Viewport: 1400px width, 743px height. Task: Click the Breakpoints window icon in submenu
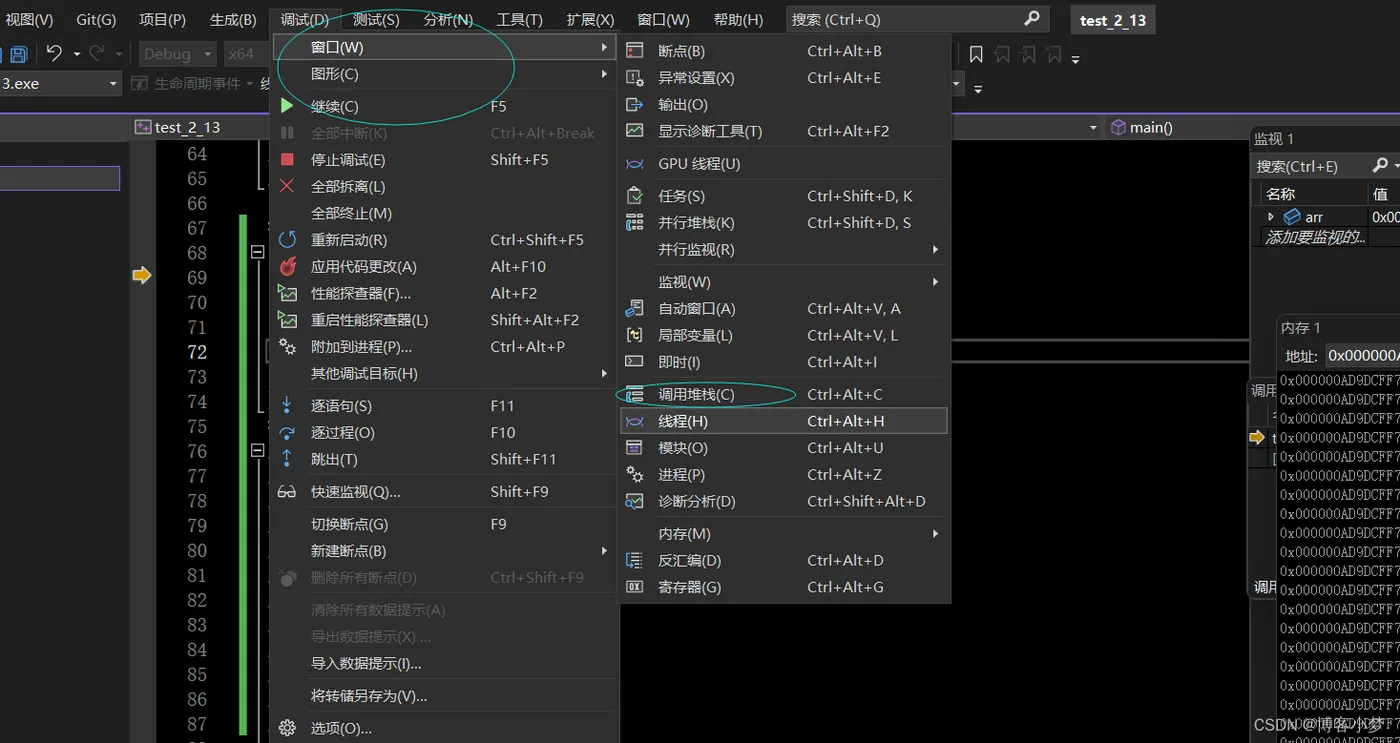(x=634, y=50)
